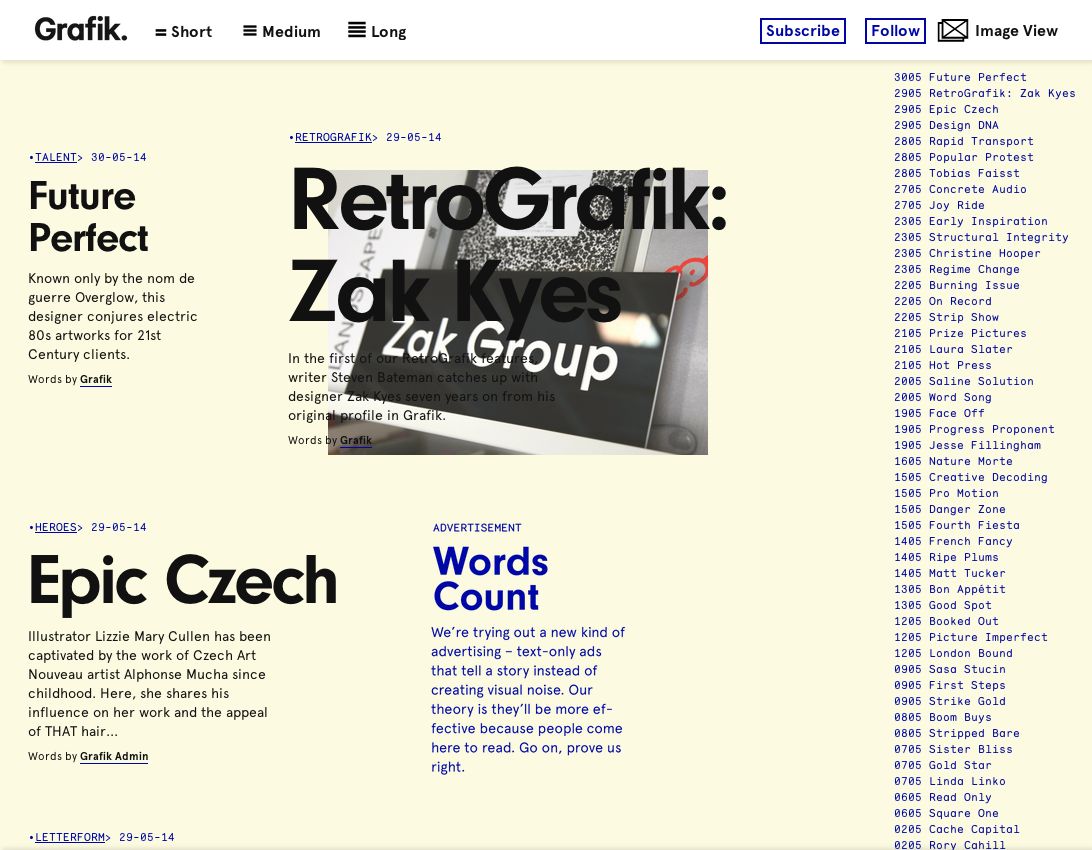
Task: Open 2905 Epic Czech in sidebar list
Action: tap(946, 109)
